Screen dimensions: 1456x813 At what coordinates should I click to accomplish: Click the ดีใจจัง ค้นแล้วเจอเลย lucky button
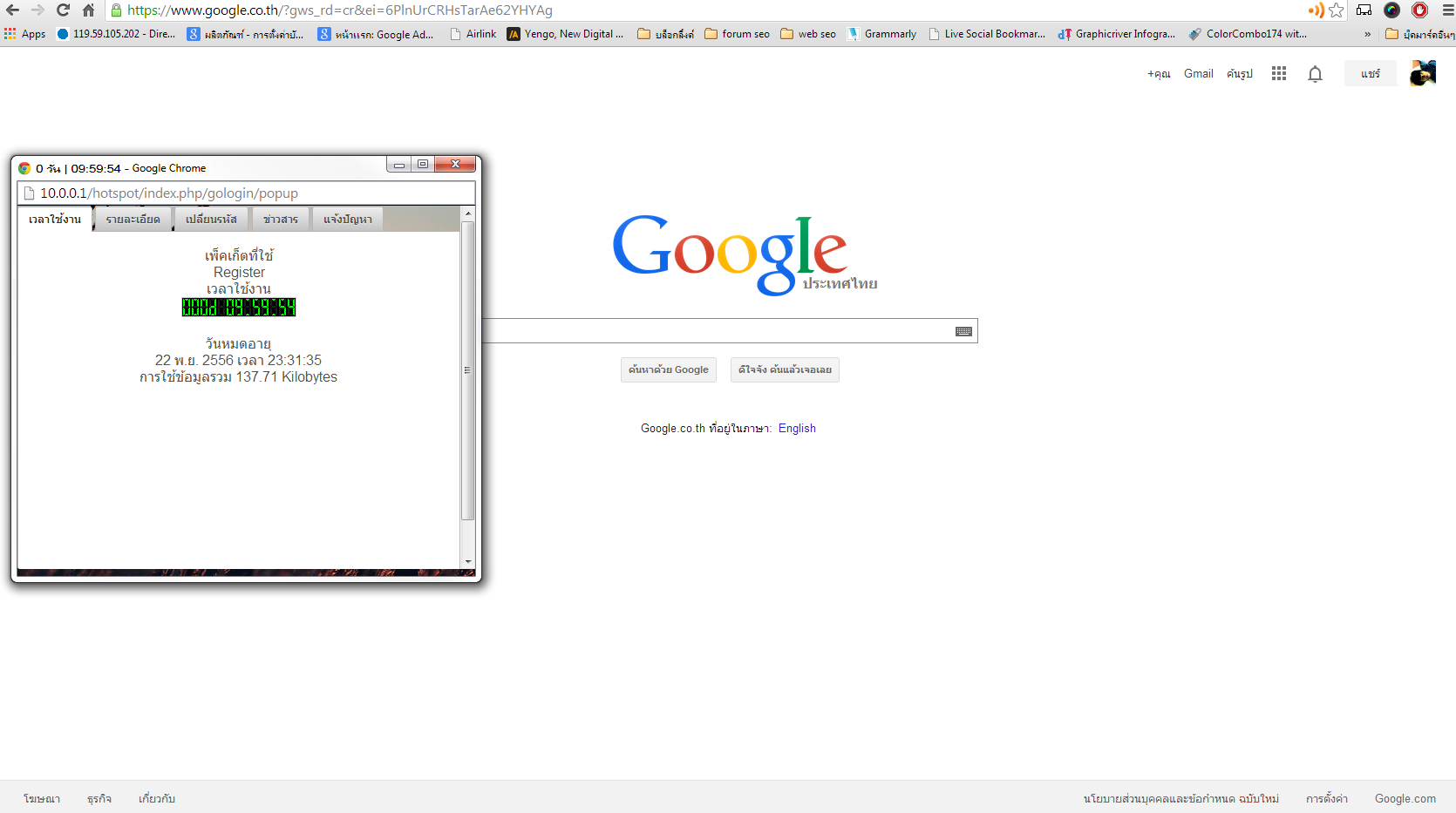point(785,369)
